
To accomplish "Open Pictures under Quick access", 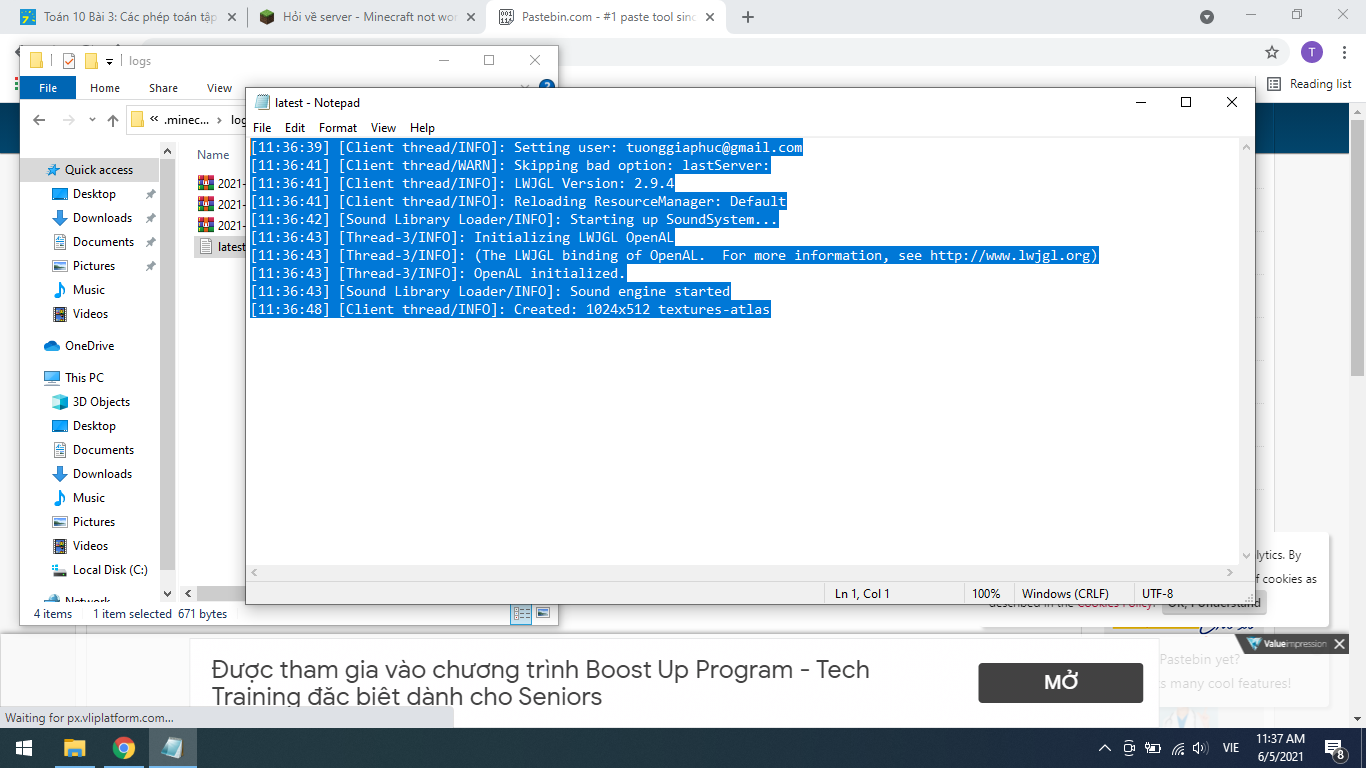I will click(93, 266).
